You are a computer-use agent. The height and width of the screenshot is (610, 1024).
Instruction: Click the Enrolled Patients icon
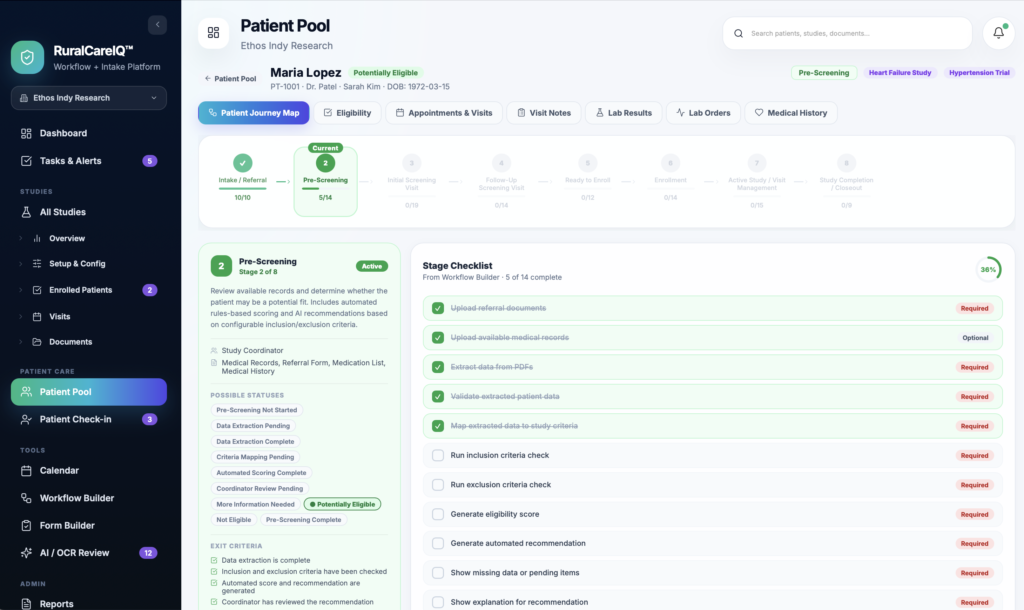coord(37,290)
